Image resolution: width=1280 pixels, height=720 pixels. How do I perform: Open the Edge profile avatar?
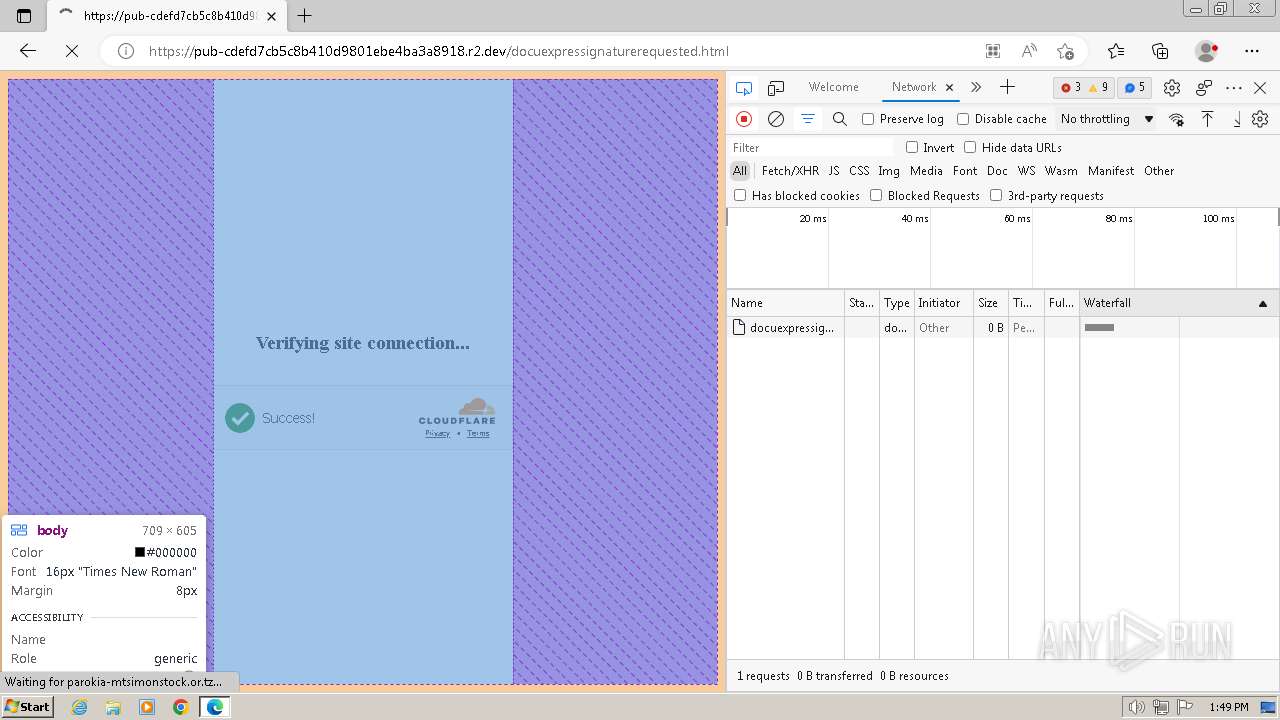1207,51
